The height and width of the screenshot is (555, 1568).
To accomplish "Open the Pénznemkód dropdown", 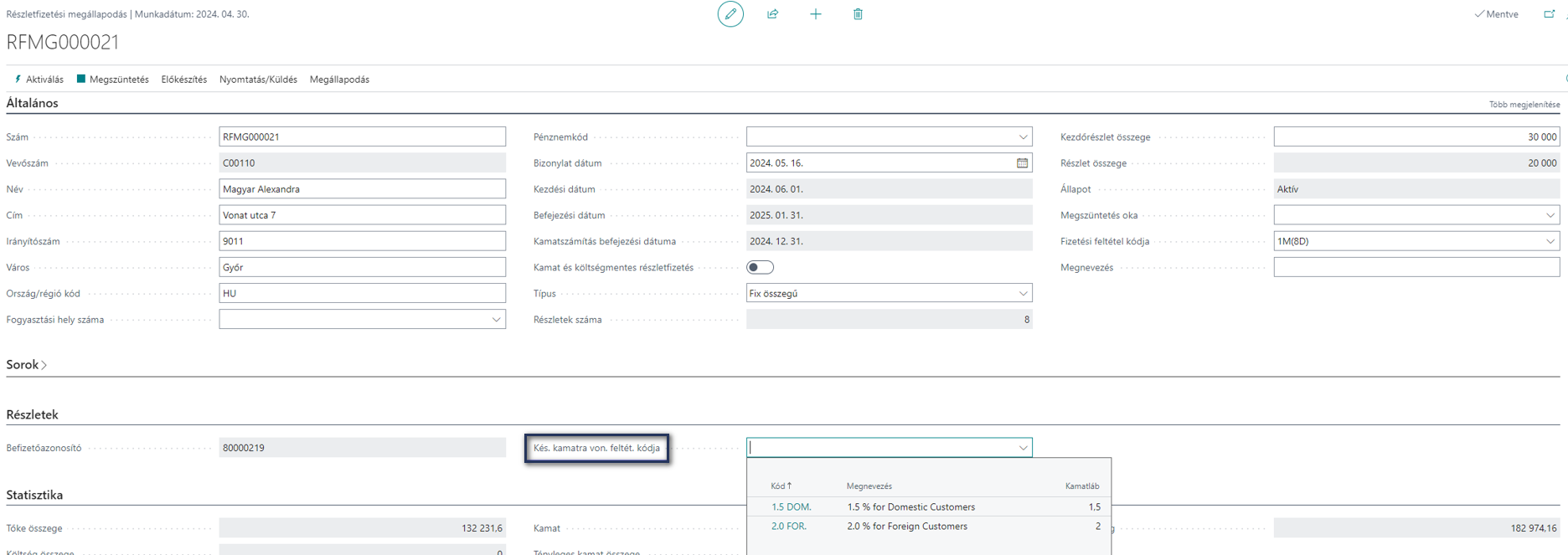I will coord(1023,137).
